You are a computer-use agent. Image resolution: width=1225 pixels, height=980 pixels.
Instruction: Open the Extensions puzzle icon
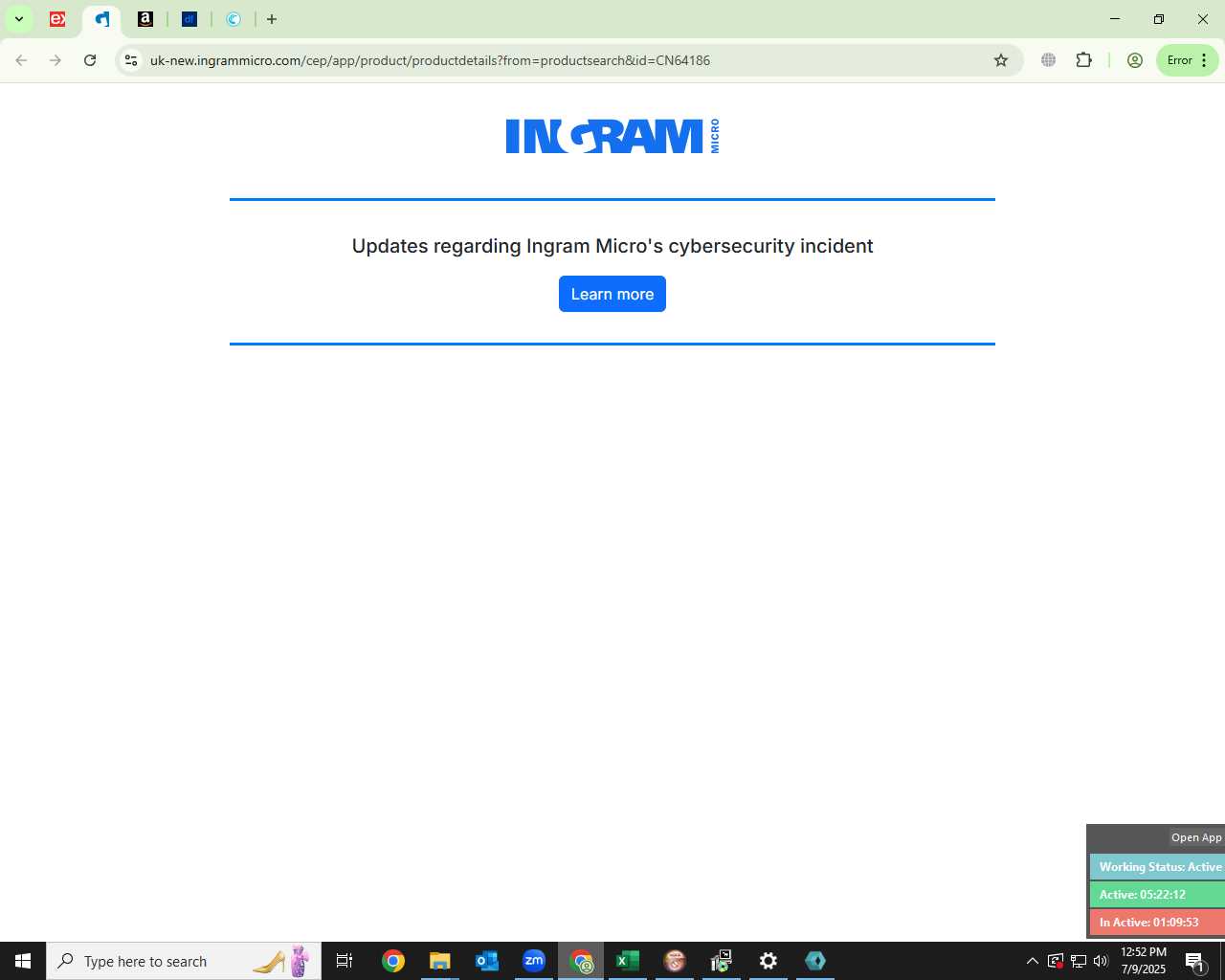[1083, 60]
